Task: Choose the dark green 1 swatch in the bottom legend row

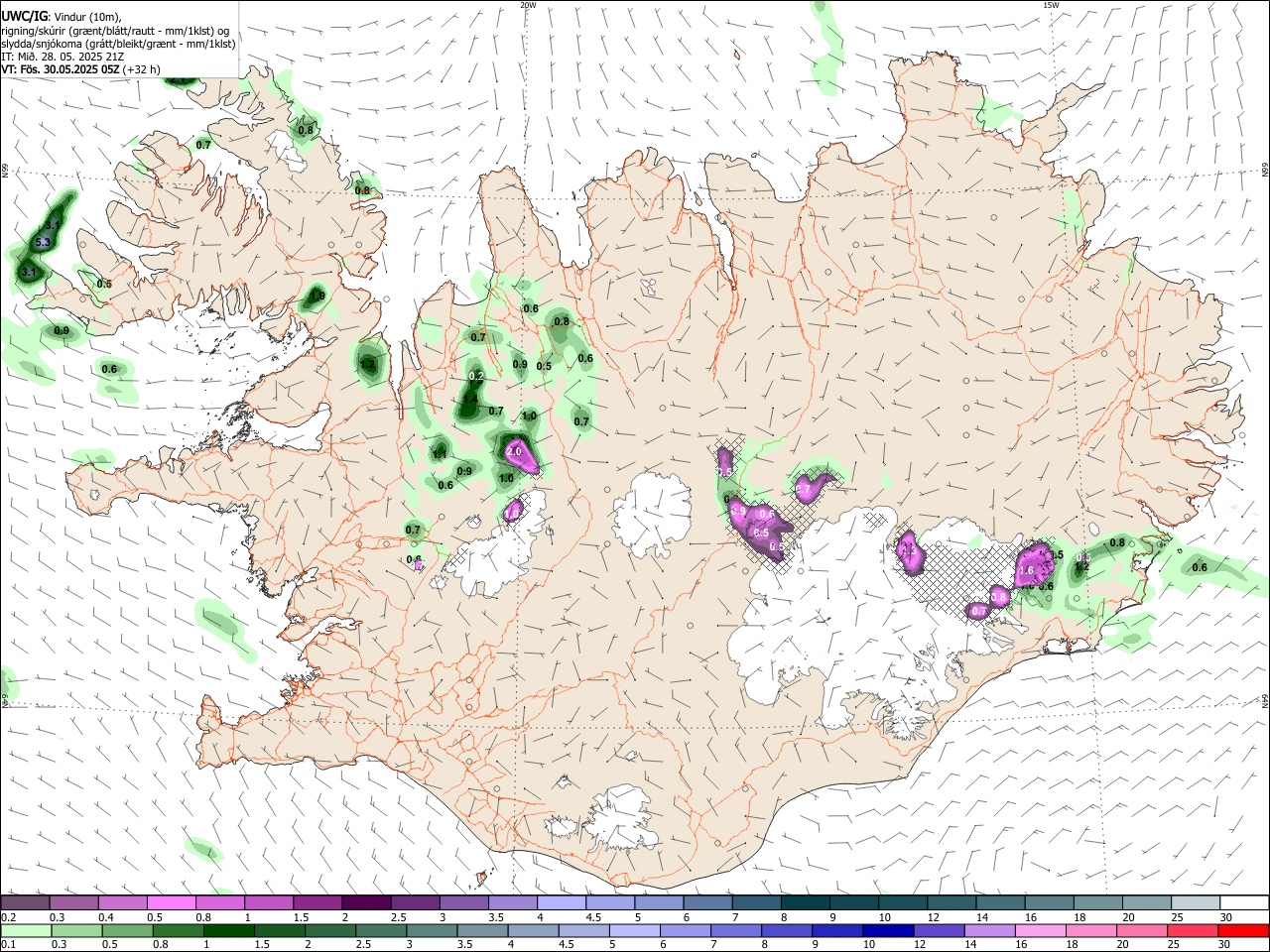Action: [228, 930]
